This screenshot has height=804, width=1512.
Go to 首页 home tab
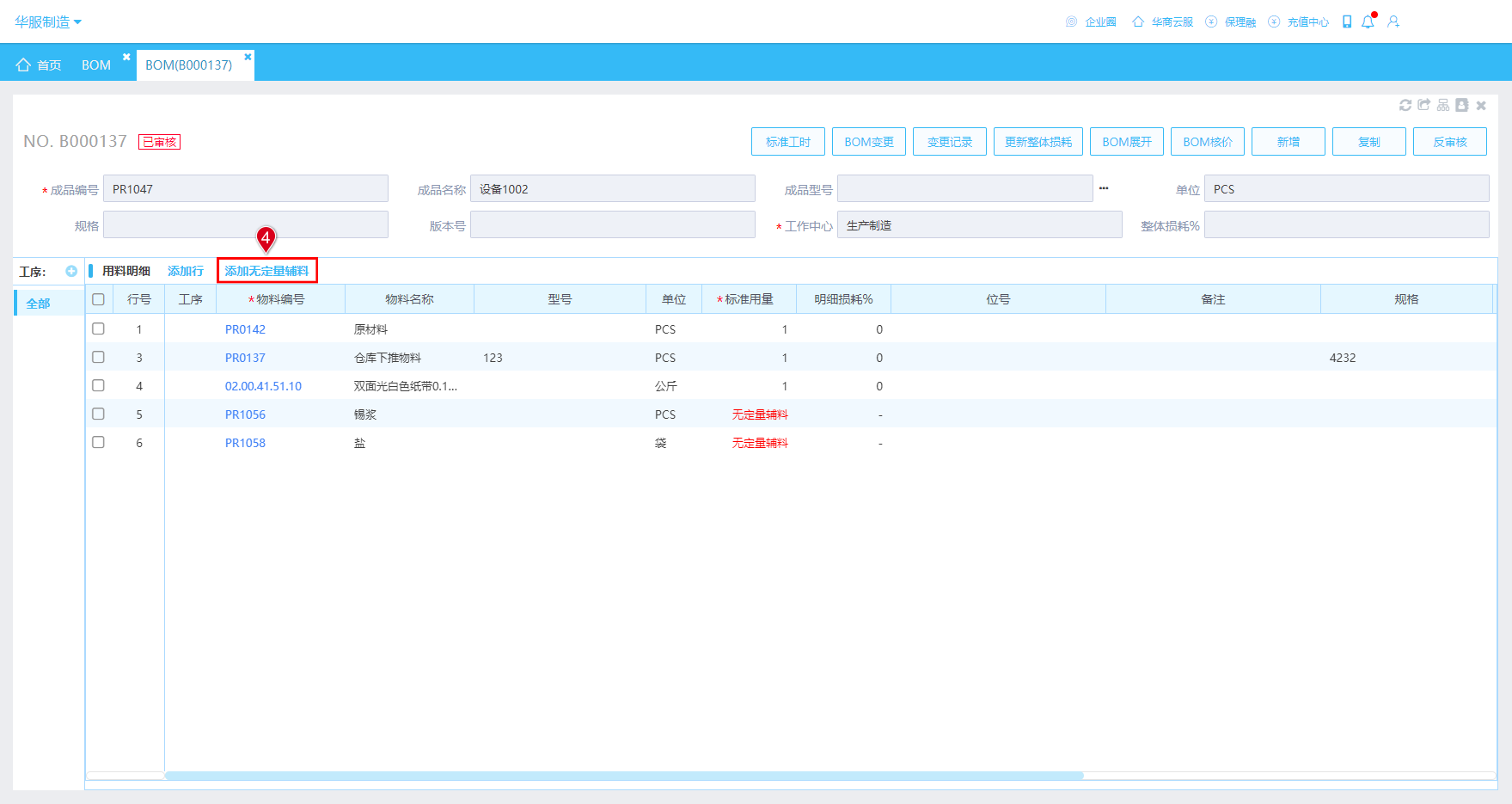click(x=39, y=65)
